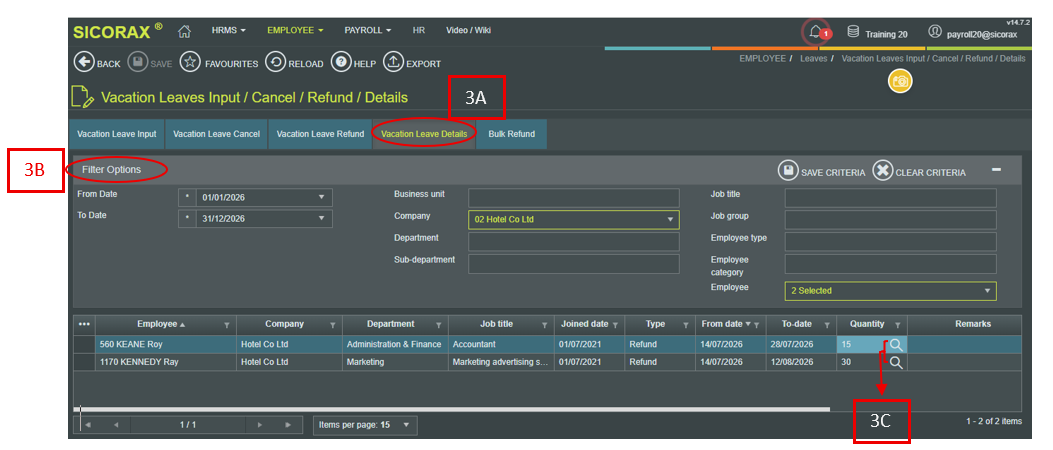Click the filter Job title field

coord(890,197)
